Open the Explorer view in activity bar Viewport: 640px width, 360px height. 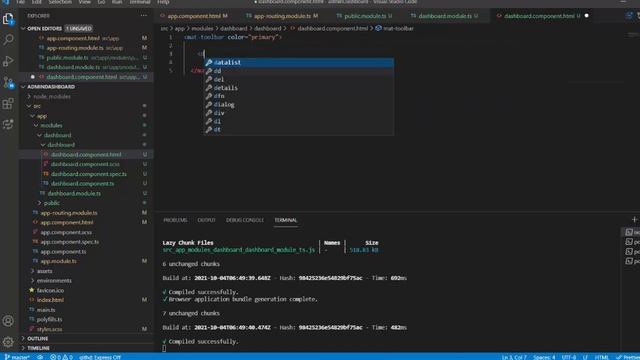click(8, 18)
